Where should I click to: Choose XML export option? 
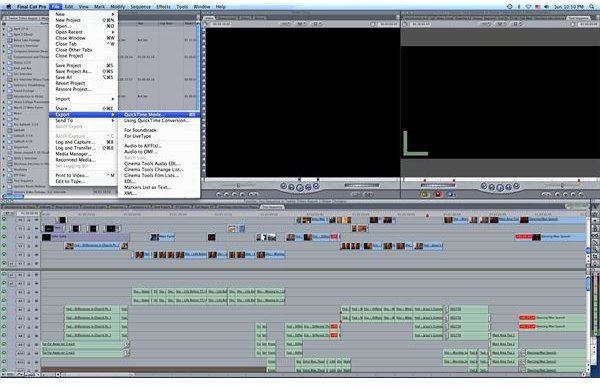coord(159,193)
